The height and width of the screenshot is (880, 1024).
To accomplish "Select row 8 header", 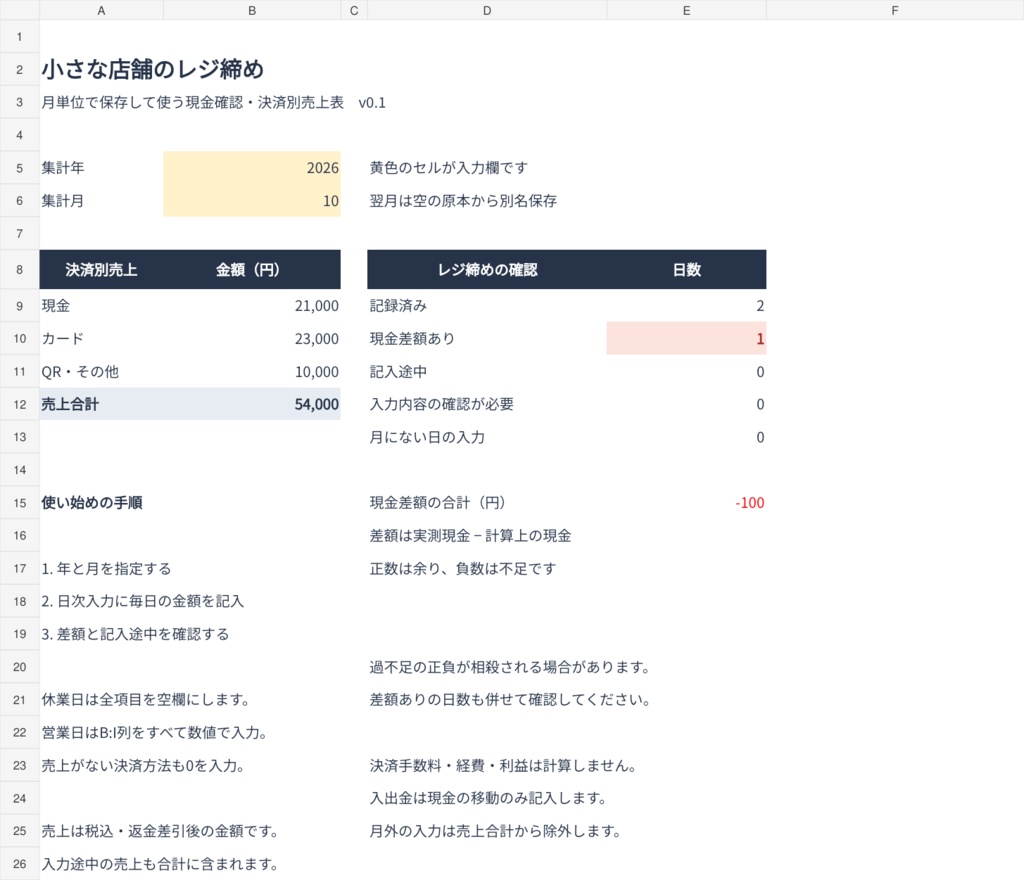I will (20, 269).
